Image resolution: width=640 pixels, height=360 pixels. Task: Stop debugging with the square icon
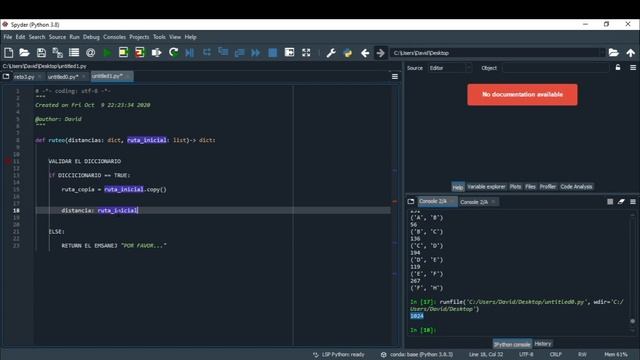(273, 53)
